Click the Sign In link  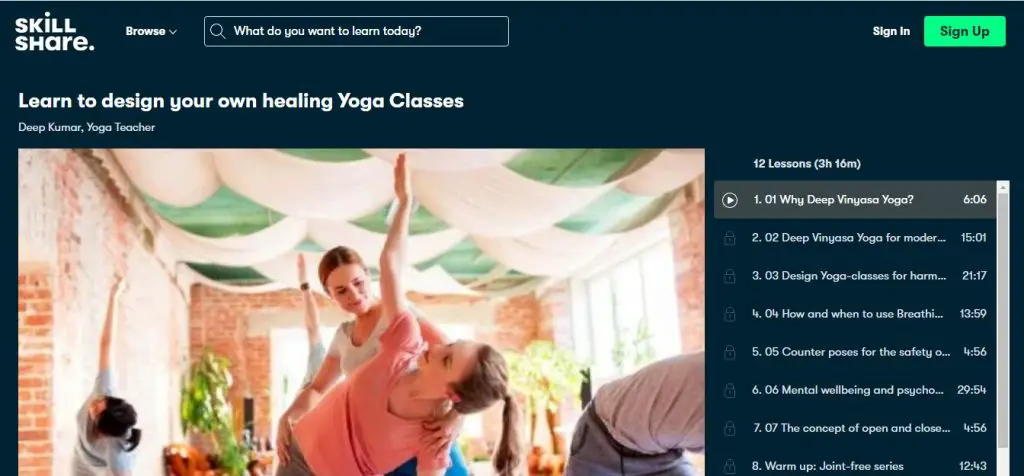click(891, 31)
